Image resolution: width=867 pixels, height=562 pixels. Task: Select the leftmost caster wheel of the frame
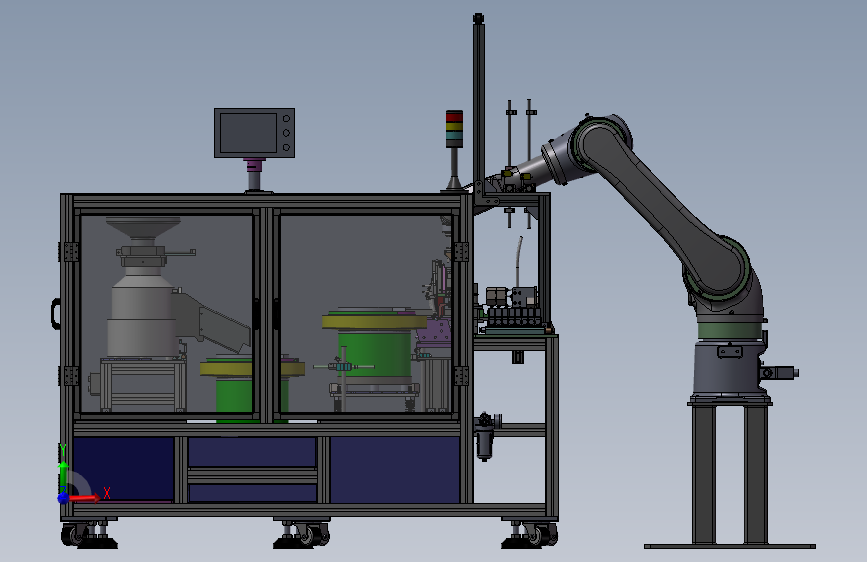[x=74, y=535]
